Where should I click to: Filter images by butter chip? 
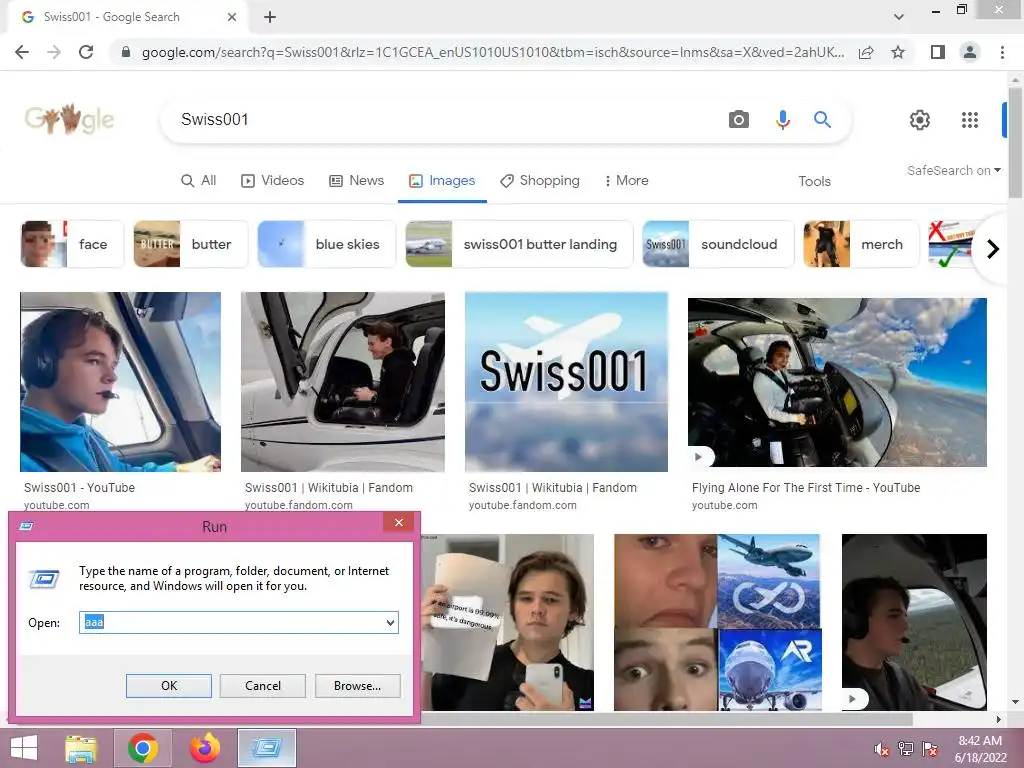tap(191, 244)
